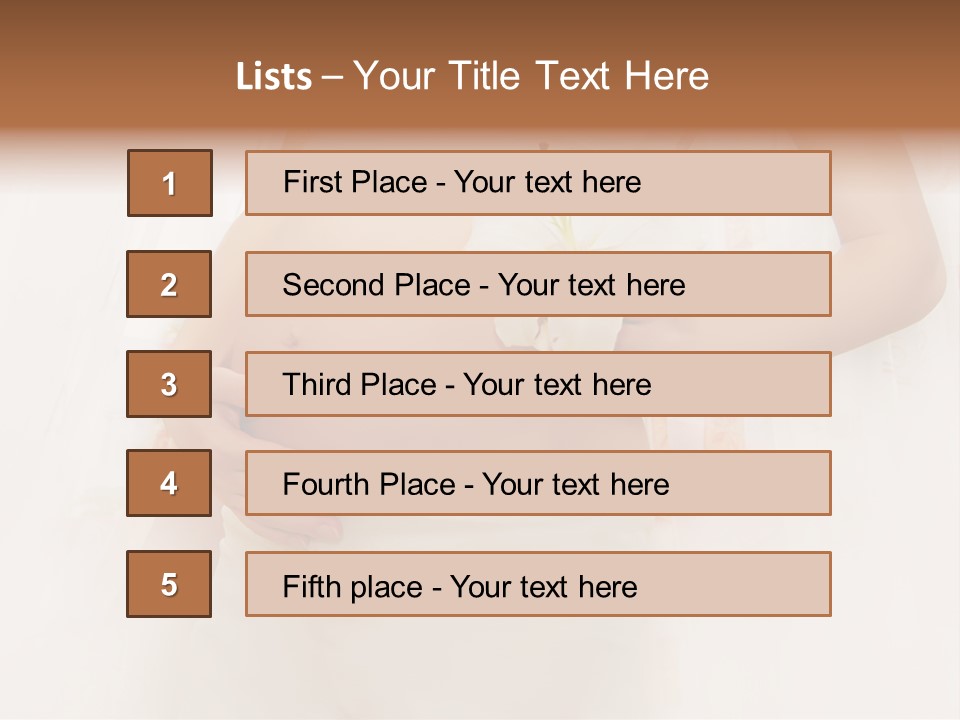
Task: Select the "First Place" text box
Action: click(538, 183)
